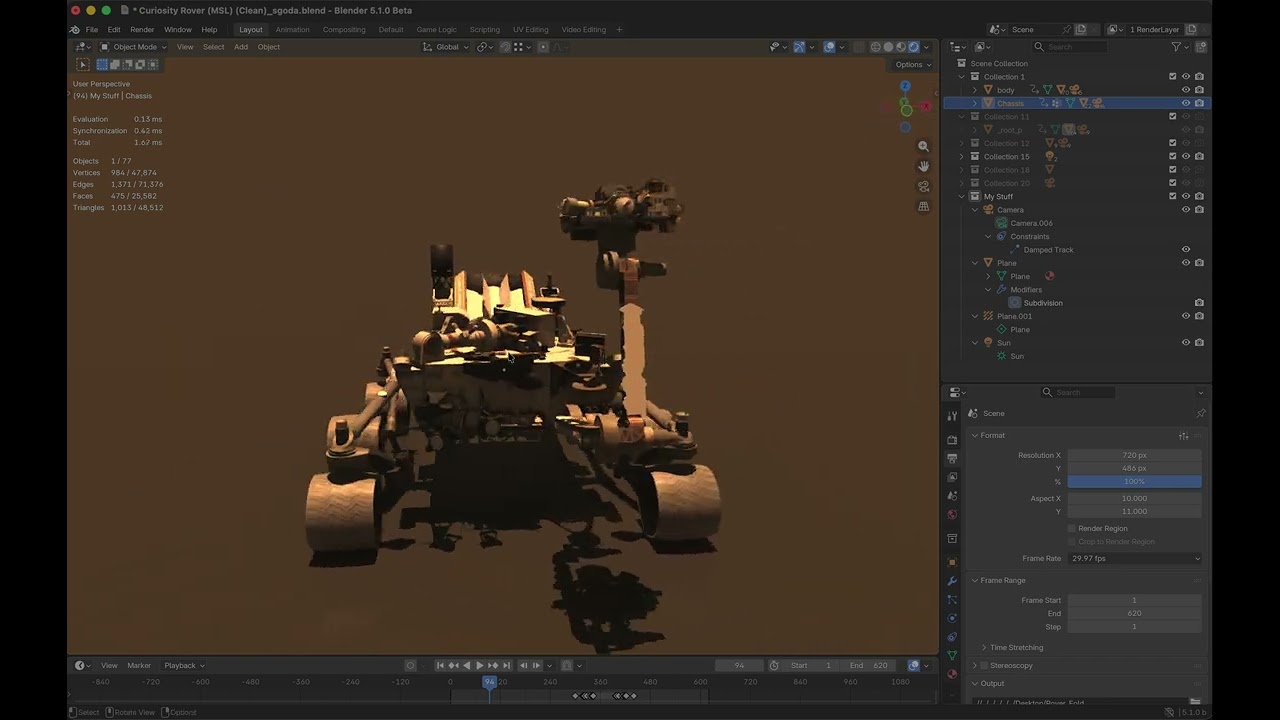Open the Physics properties tab
Screen dimensions: 1280x720
(952, 617)
